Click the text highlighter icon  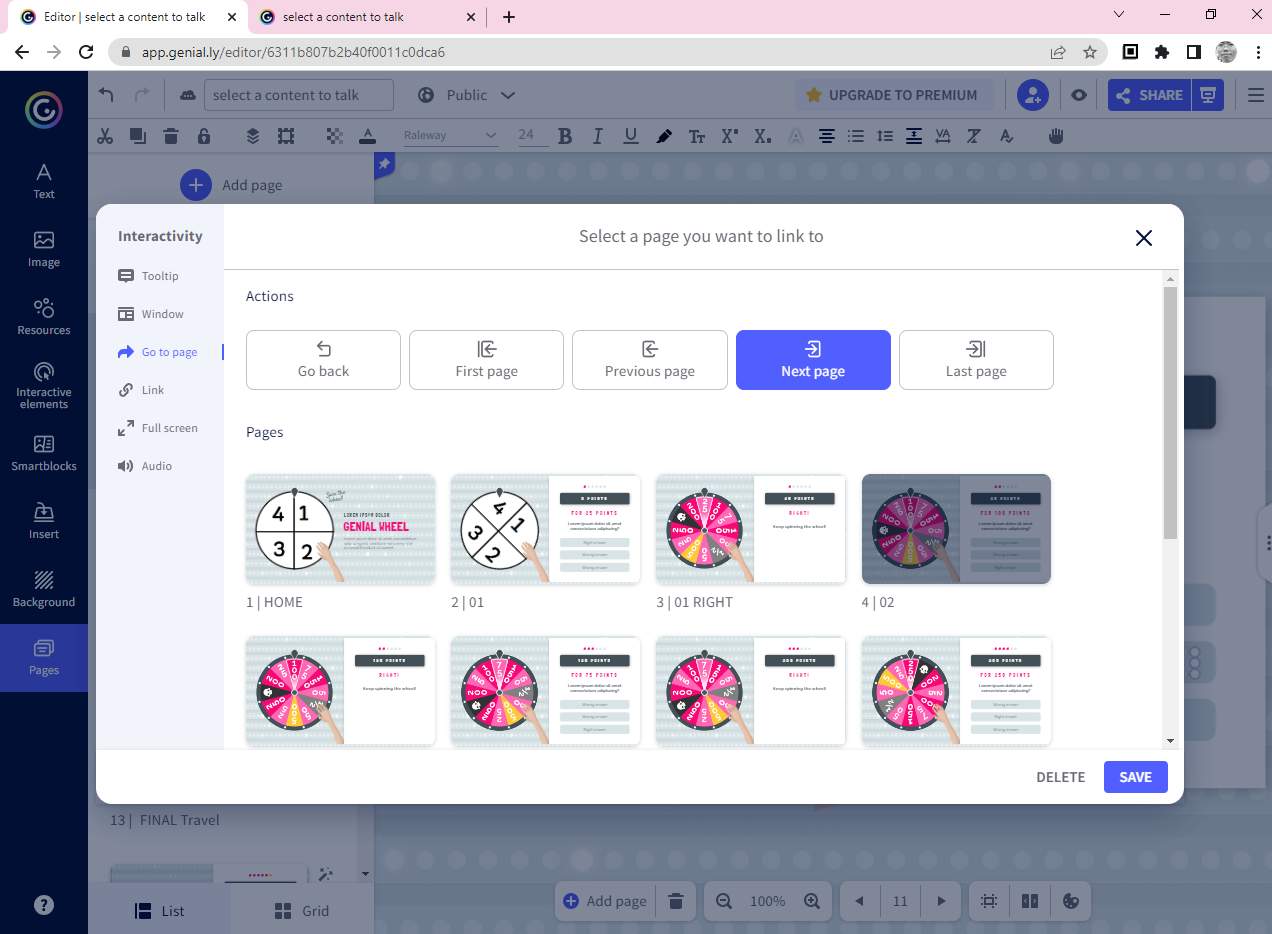point(664,136)
